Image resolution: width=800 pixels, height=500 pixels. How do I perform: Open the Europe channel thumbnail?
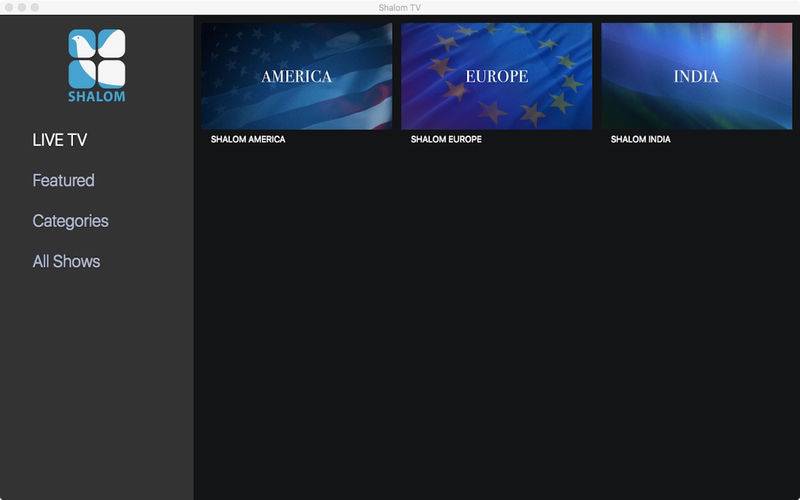click(497, 76)
